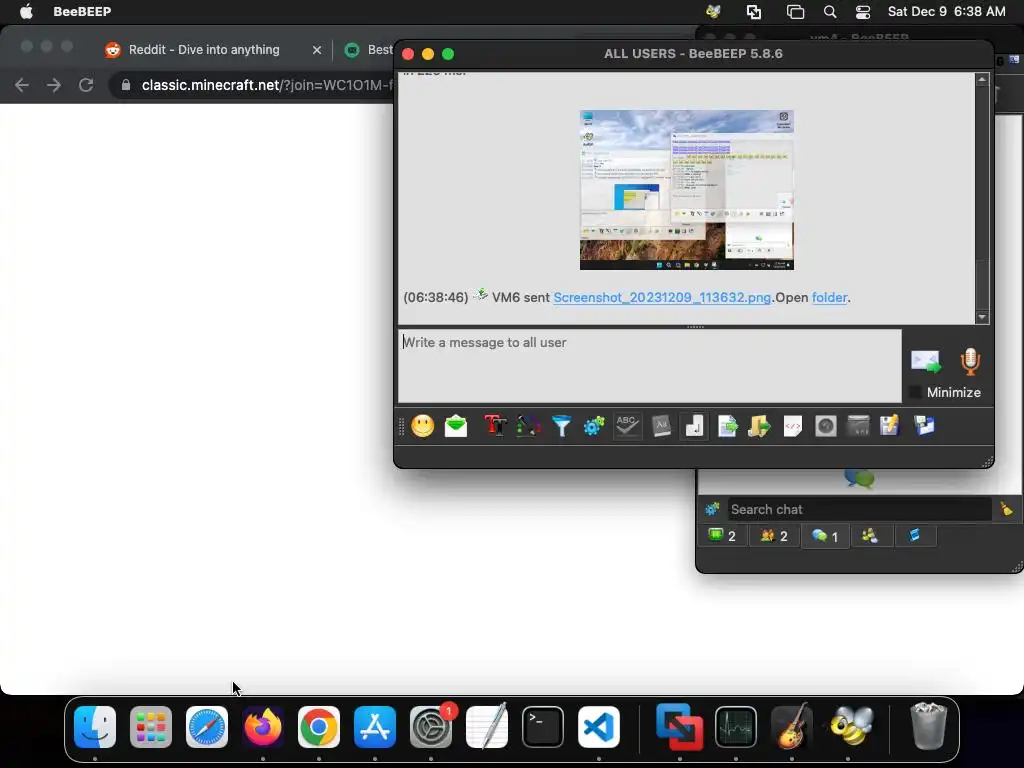Open System Settings with badge in Dock
This screenshot has height=768, width=1024.
[431, 727]
